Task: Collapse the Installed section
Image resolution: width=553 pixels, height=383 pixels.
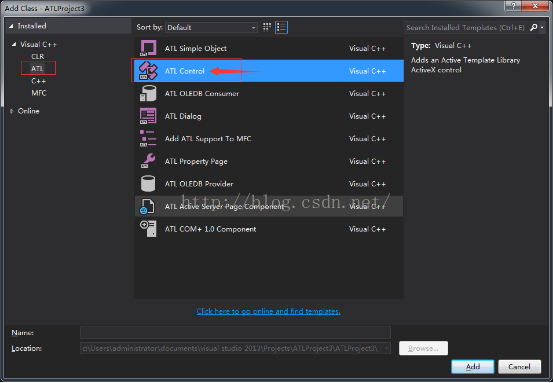Action: (11, 26)
